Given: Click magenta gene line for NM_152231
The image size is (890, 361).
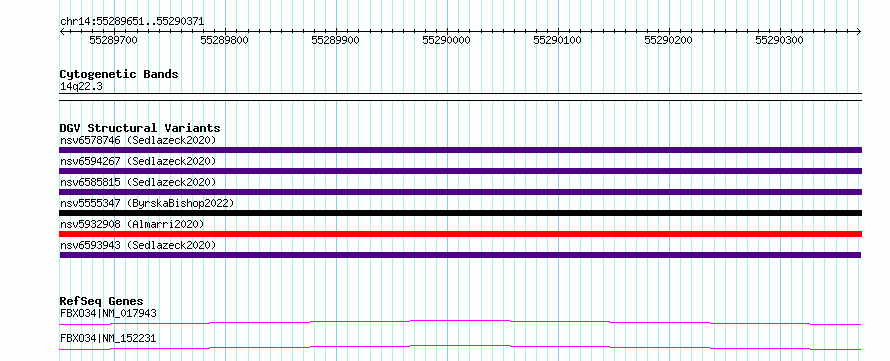Looking at the screenshot, I should 460,347.
